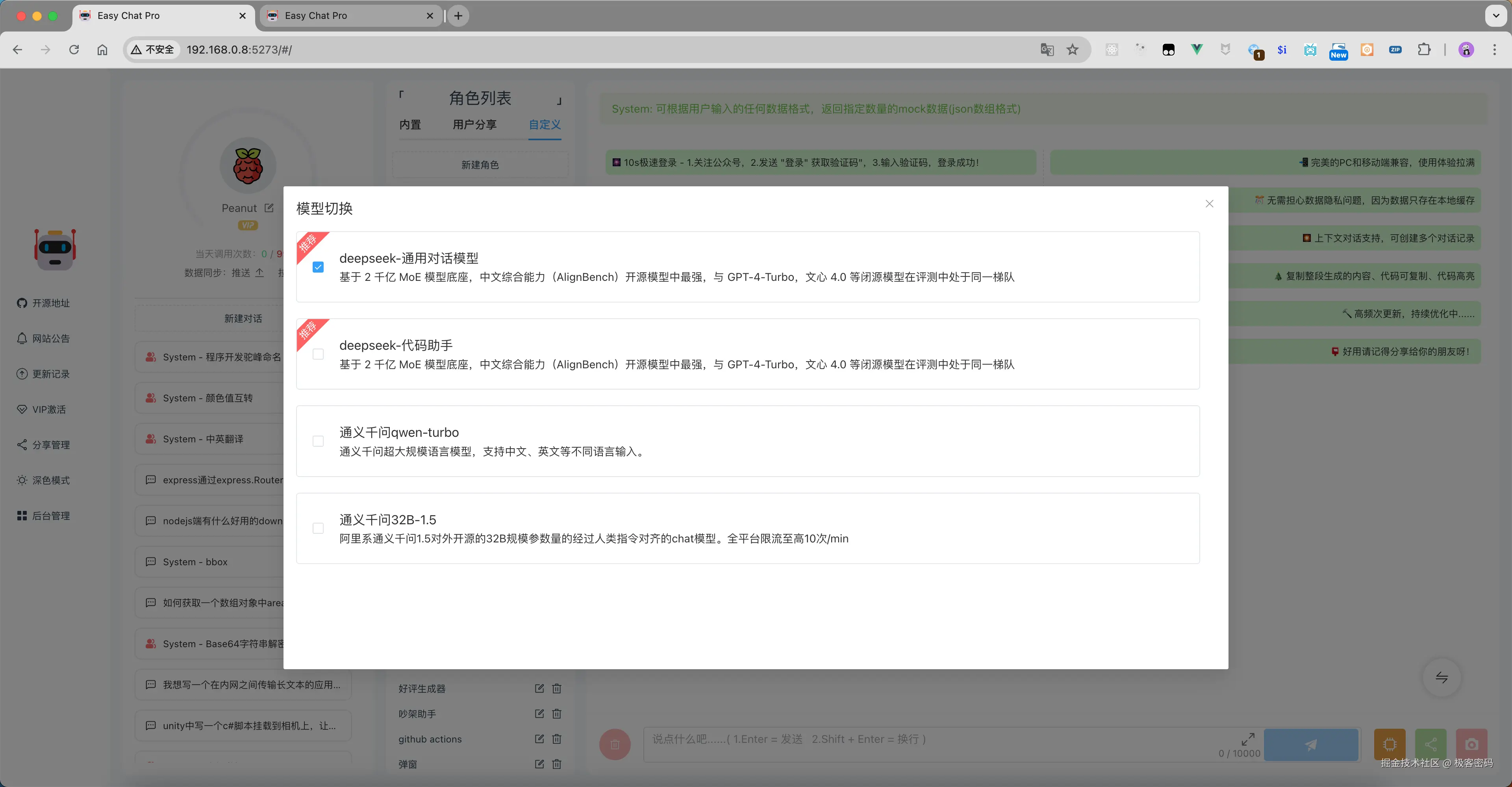Screen dimensions: 1512x787
Task: Open the browser tab search chevron
Action: click(1495, 15)
